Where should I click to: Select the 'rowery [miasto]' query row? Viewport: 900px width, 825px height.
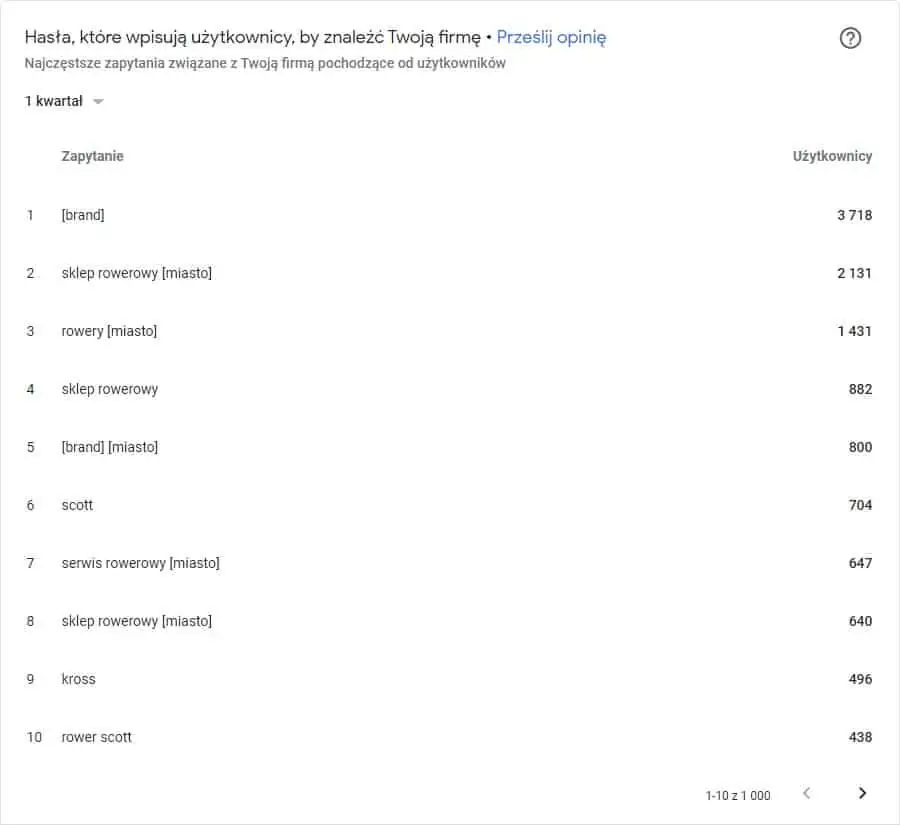pyautogui.click(x=449, y=331)
